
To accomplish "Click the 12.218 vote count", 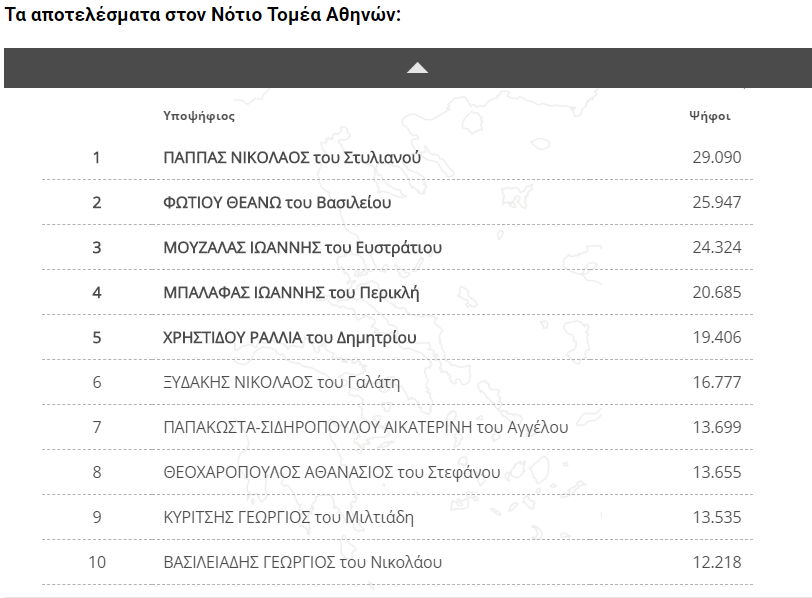I will [716, 562].
